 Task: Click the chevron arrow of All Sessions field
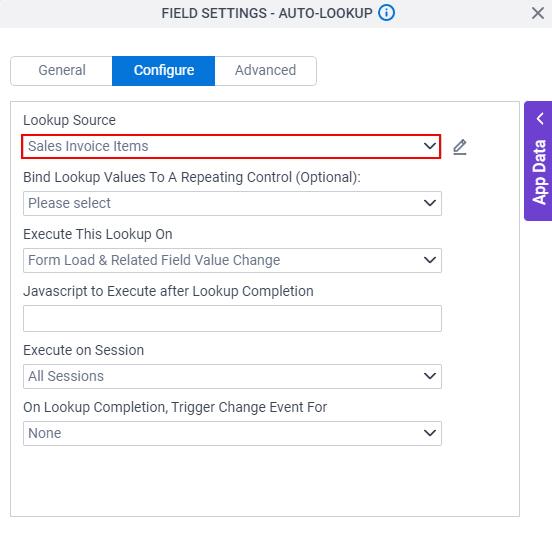(x=430, y=376)
